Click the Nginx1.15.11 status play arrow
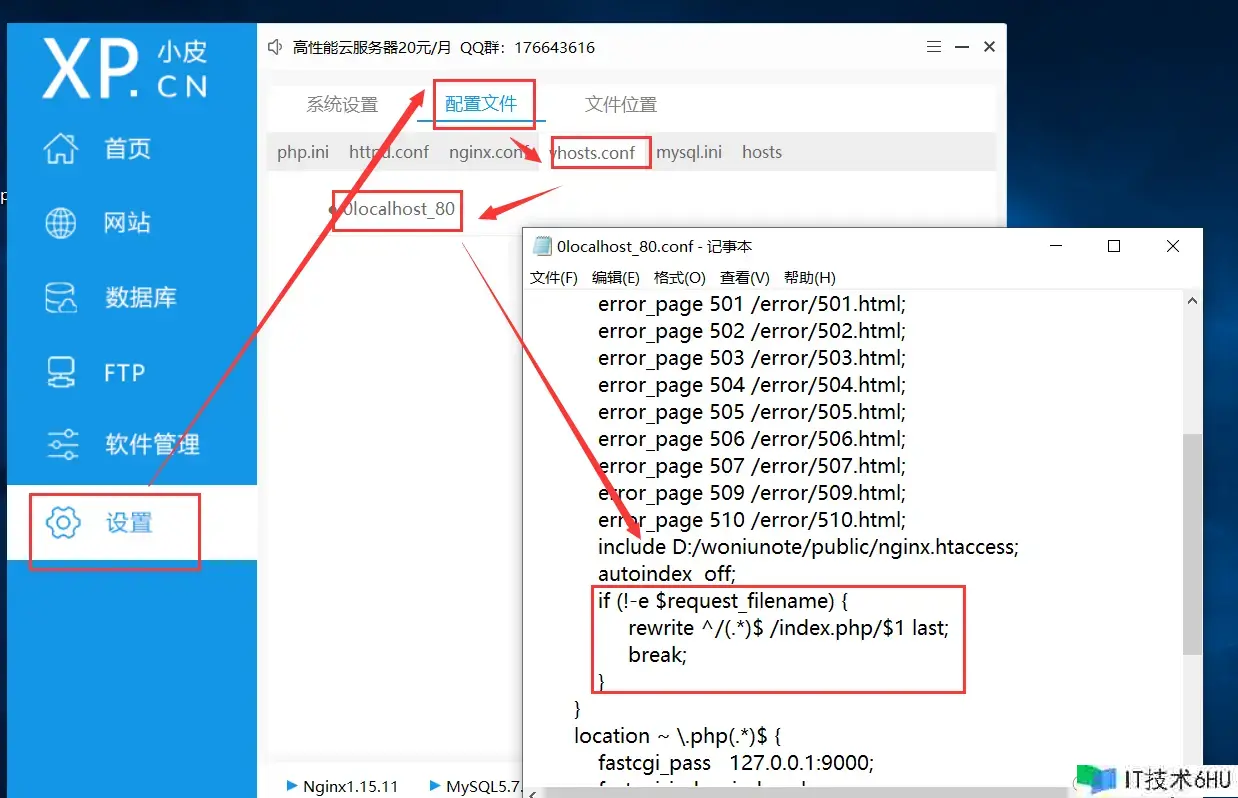This screenshot has height=798, width=1238. click(292, 786)
